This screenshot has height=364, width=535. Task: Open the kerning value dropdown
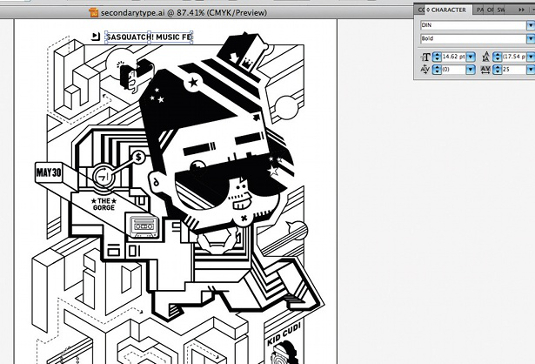click(x=471, y=70)
